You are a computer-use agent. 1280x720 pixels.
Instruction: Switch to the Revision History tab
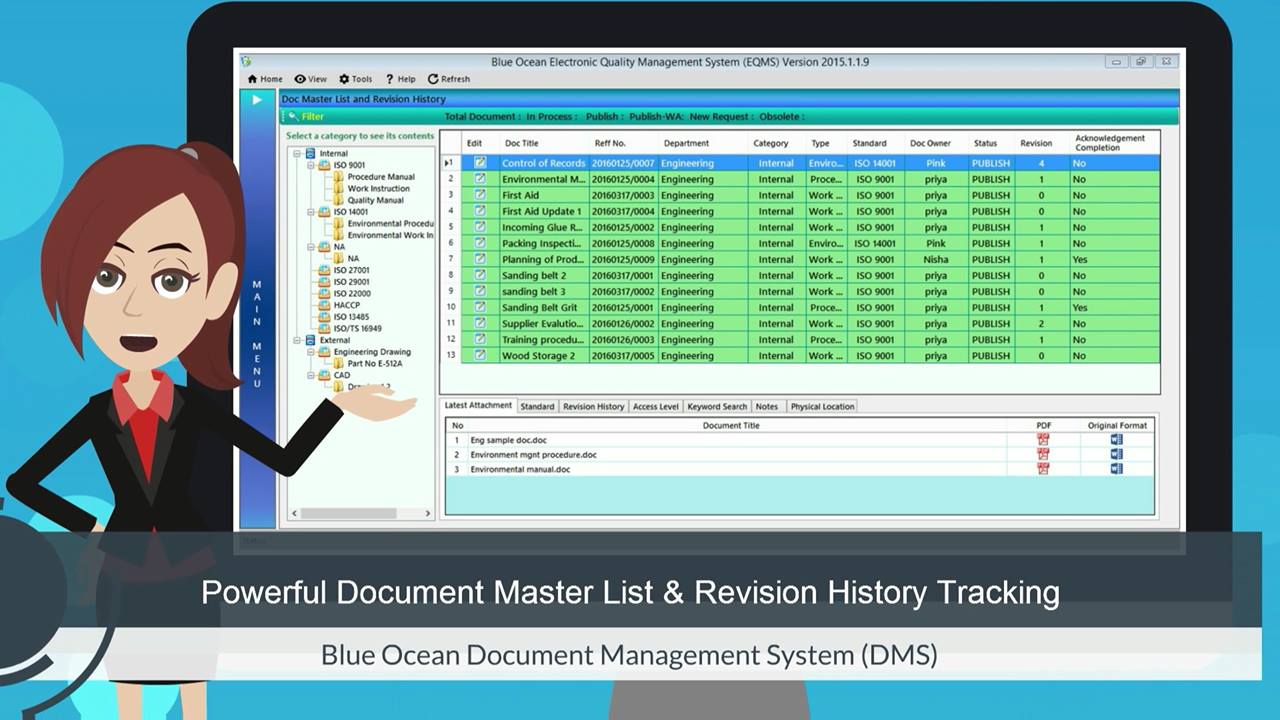[593, 407]
